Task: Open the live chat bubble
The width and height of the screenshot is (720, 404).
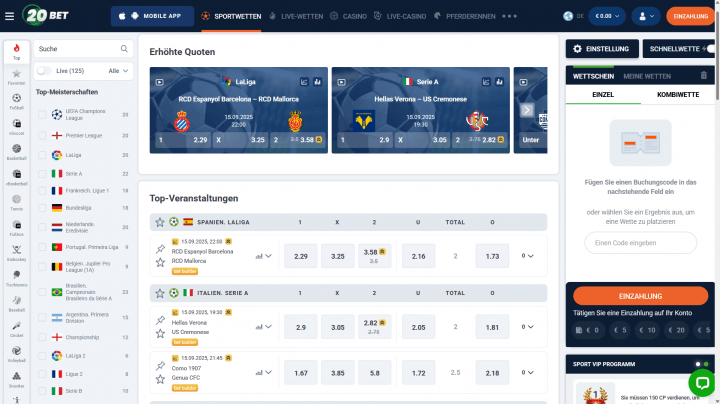Action: pos(702,382)
